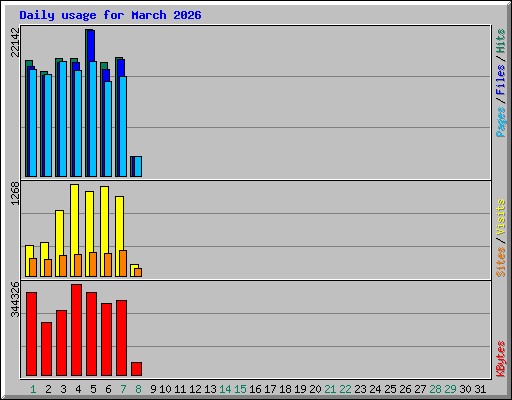Click the day 1 cyan pages bar
The image size is (512, 400).
(33, 123)
